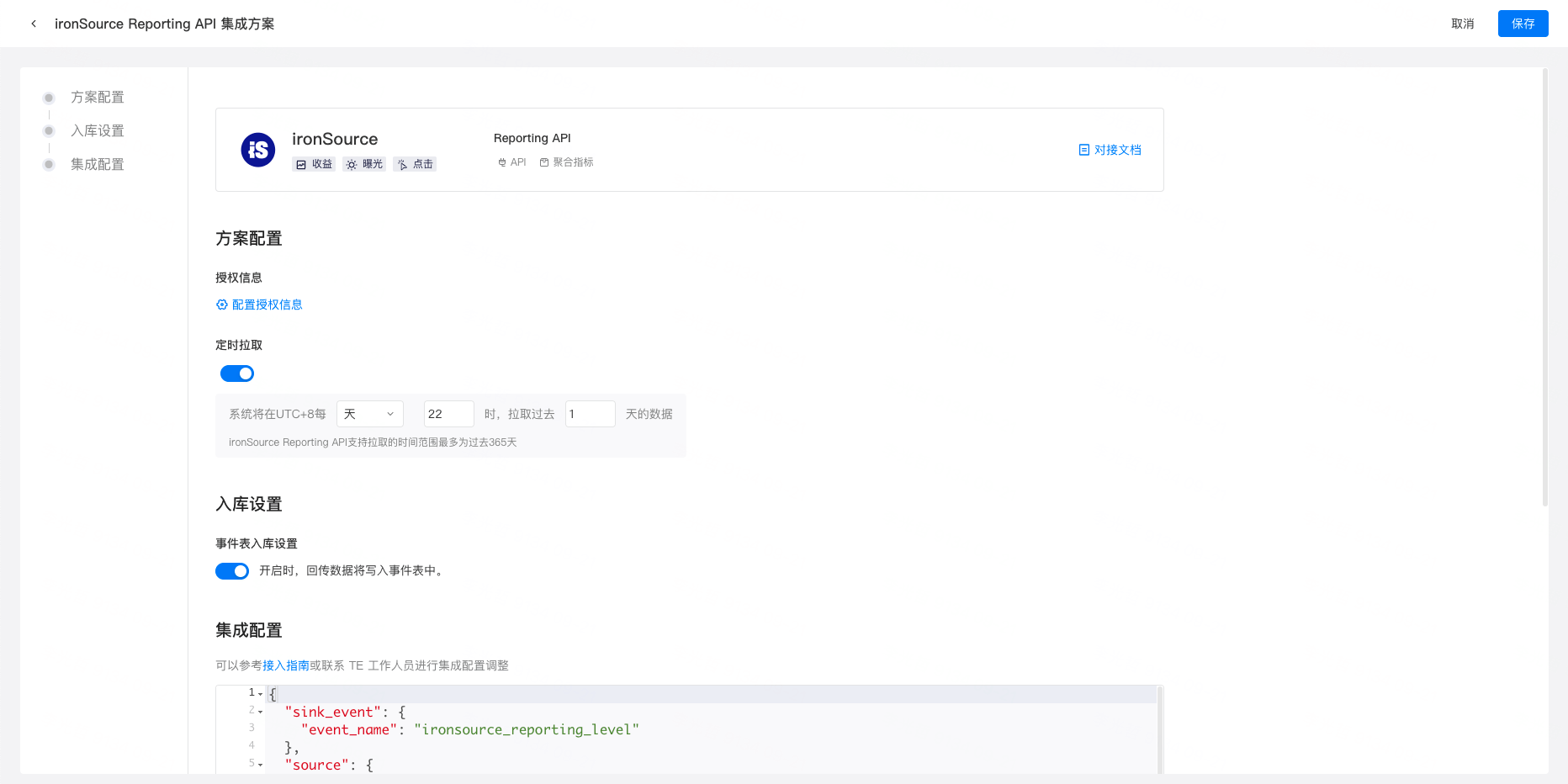Collapse the sink_event block at line 2
Viewport: 1568px width, 784px height.
[259, 711]
